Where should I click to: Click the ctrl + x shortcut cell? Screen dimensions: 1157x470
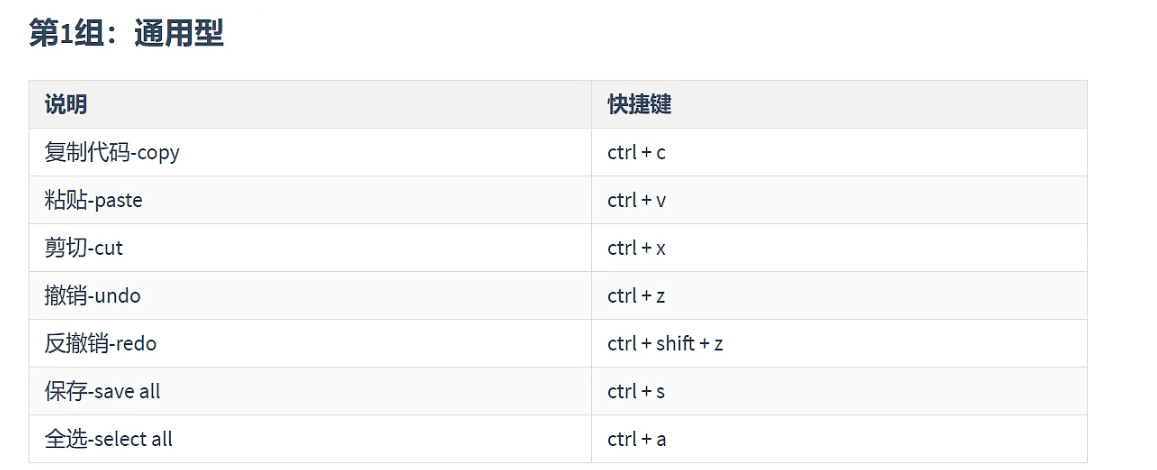click(x=839, y=248)
